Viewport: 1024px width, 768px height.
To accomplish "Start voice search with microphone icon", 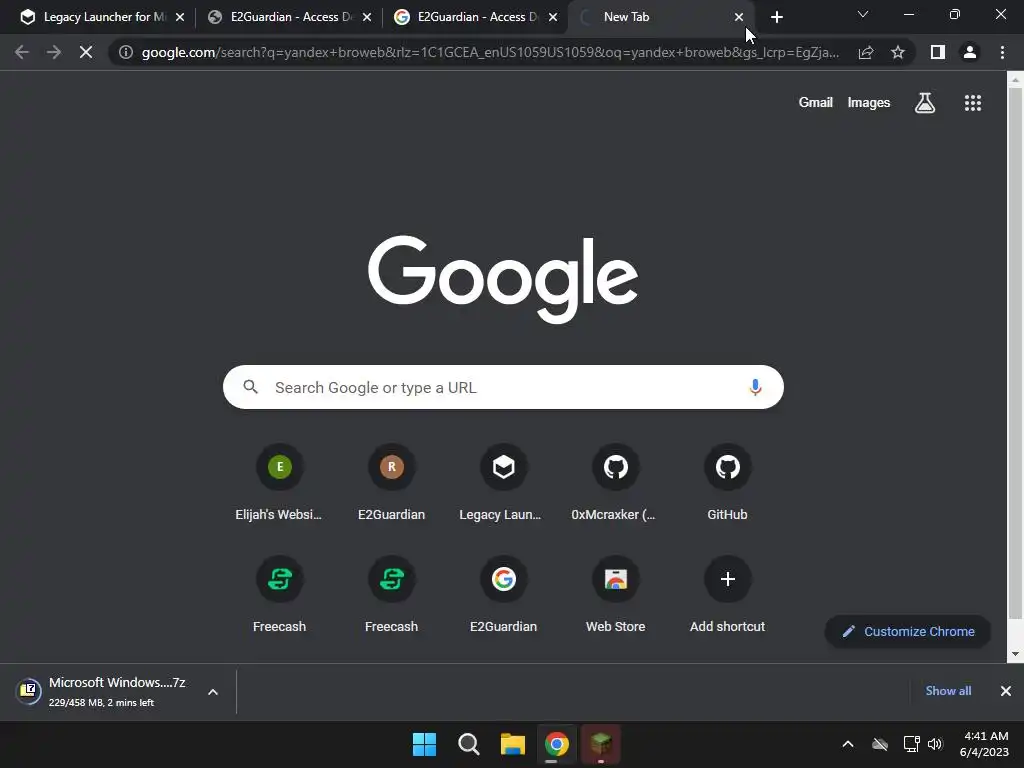I will (755, 387).
